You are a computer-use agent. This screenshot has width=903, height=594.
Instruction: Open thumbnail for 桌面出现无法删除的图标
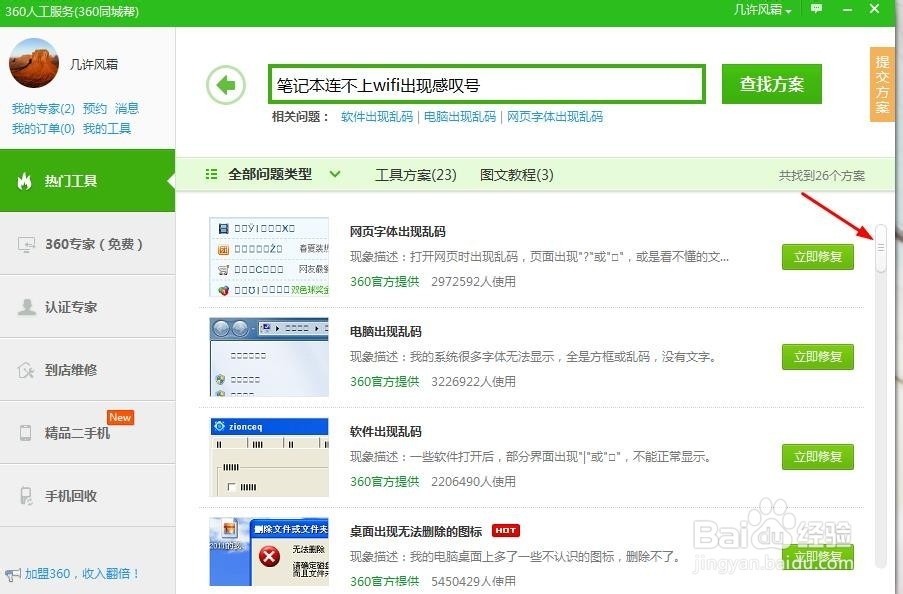pos(269,552)
